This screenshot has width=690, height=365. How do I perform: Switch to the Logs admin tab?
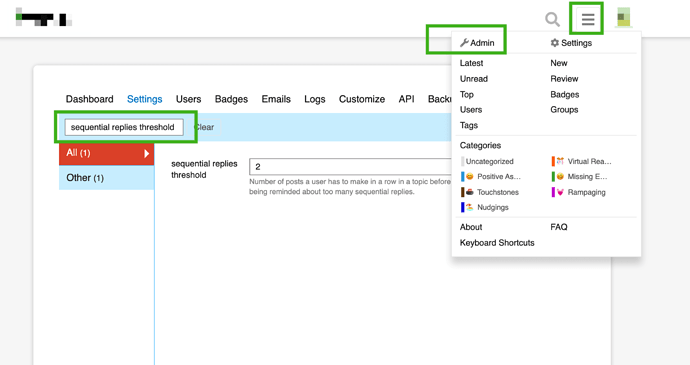pos(315,99)
